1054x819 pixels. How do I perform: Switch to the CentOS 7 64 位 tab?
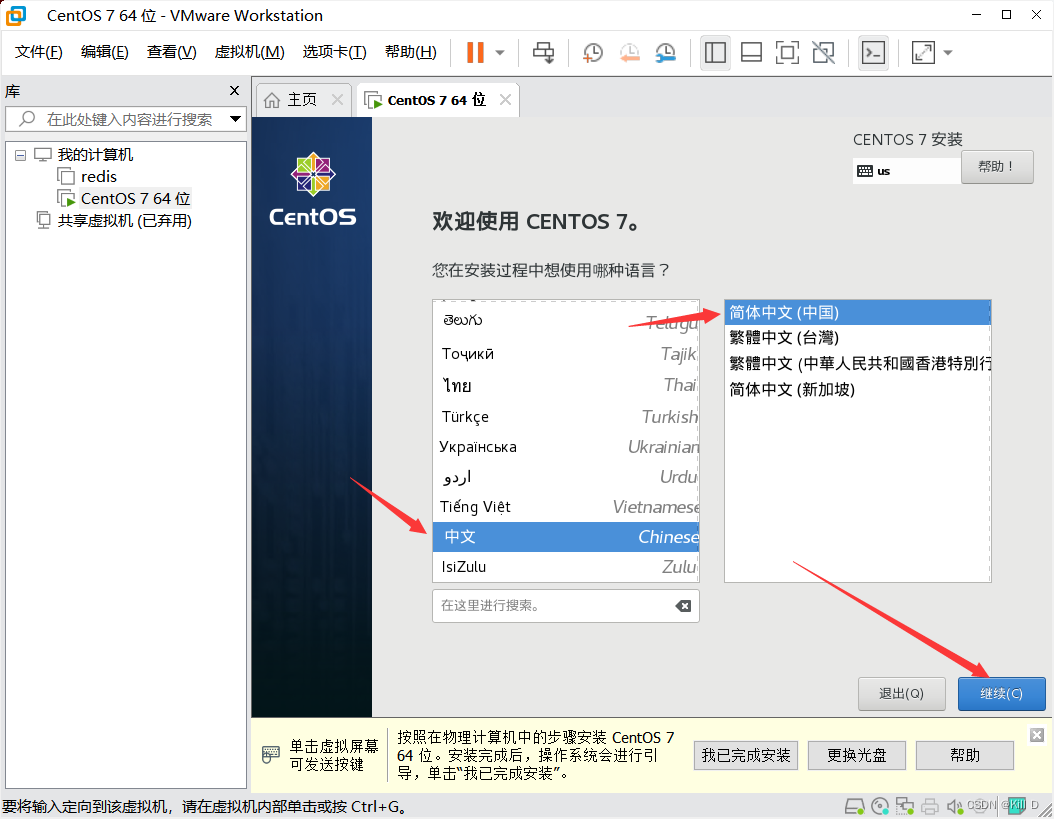click(436, 100)
